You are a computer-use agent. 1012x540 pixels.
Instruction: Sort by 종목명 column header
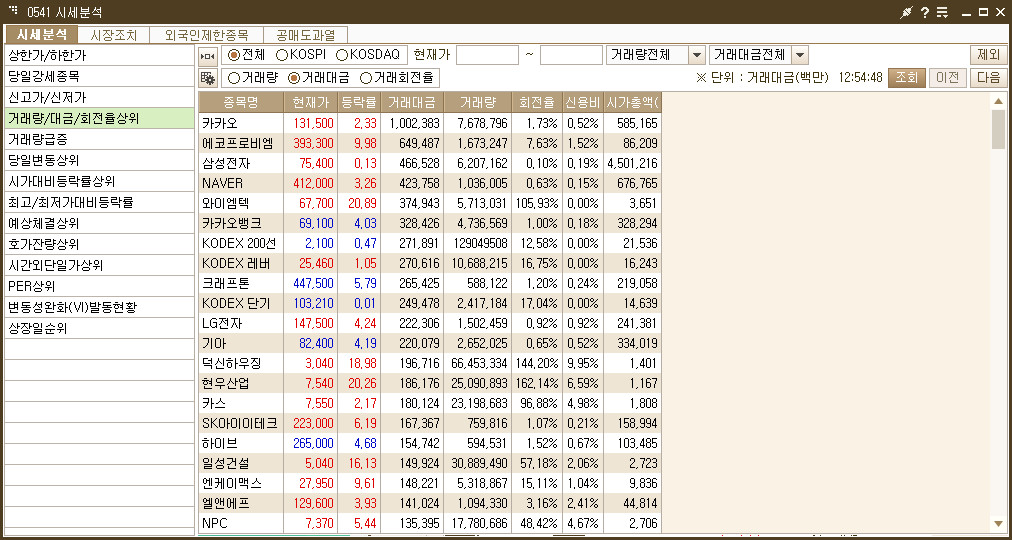click(x=241, y=102)
